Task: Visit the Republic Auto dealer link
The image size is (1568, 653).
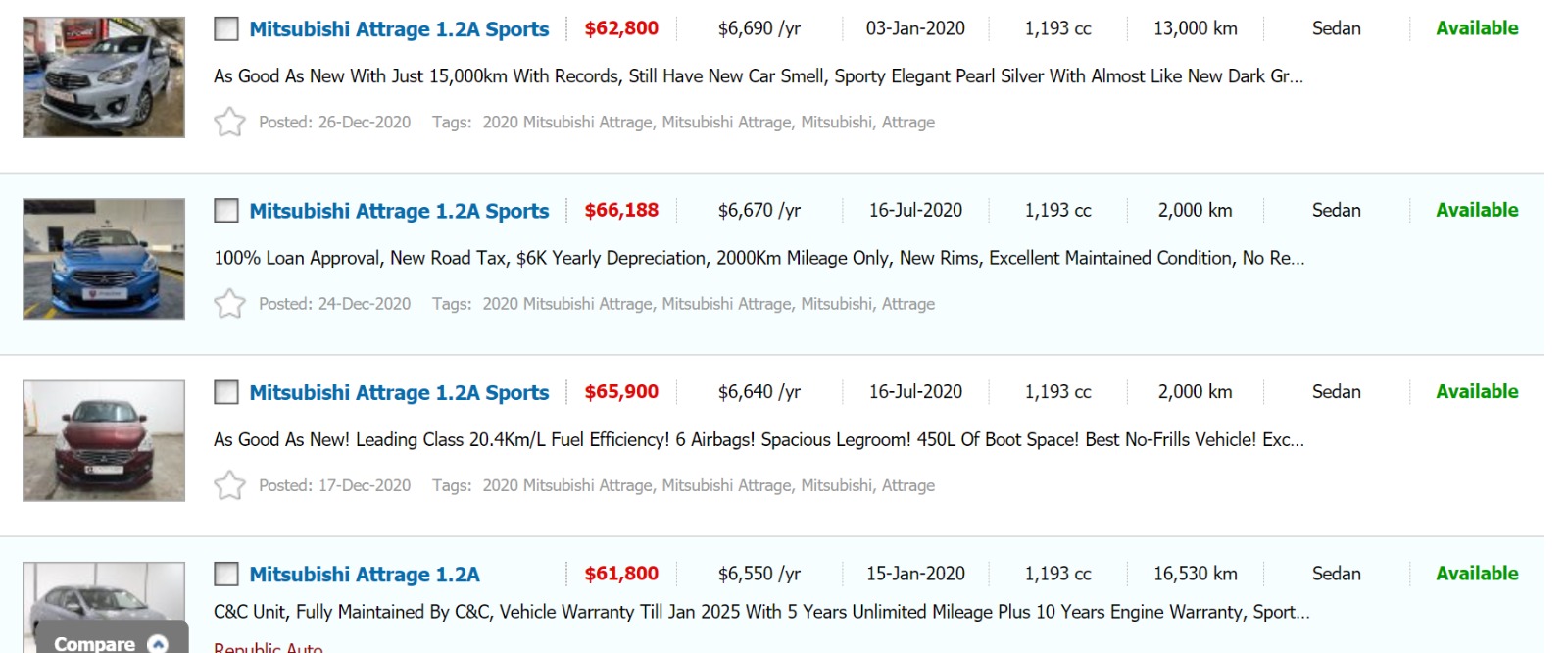Action: point(268,647)
